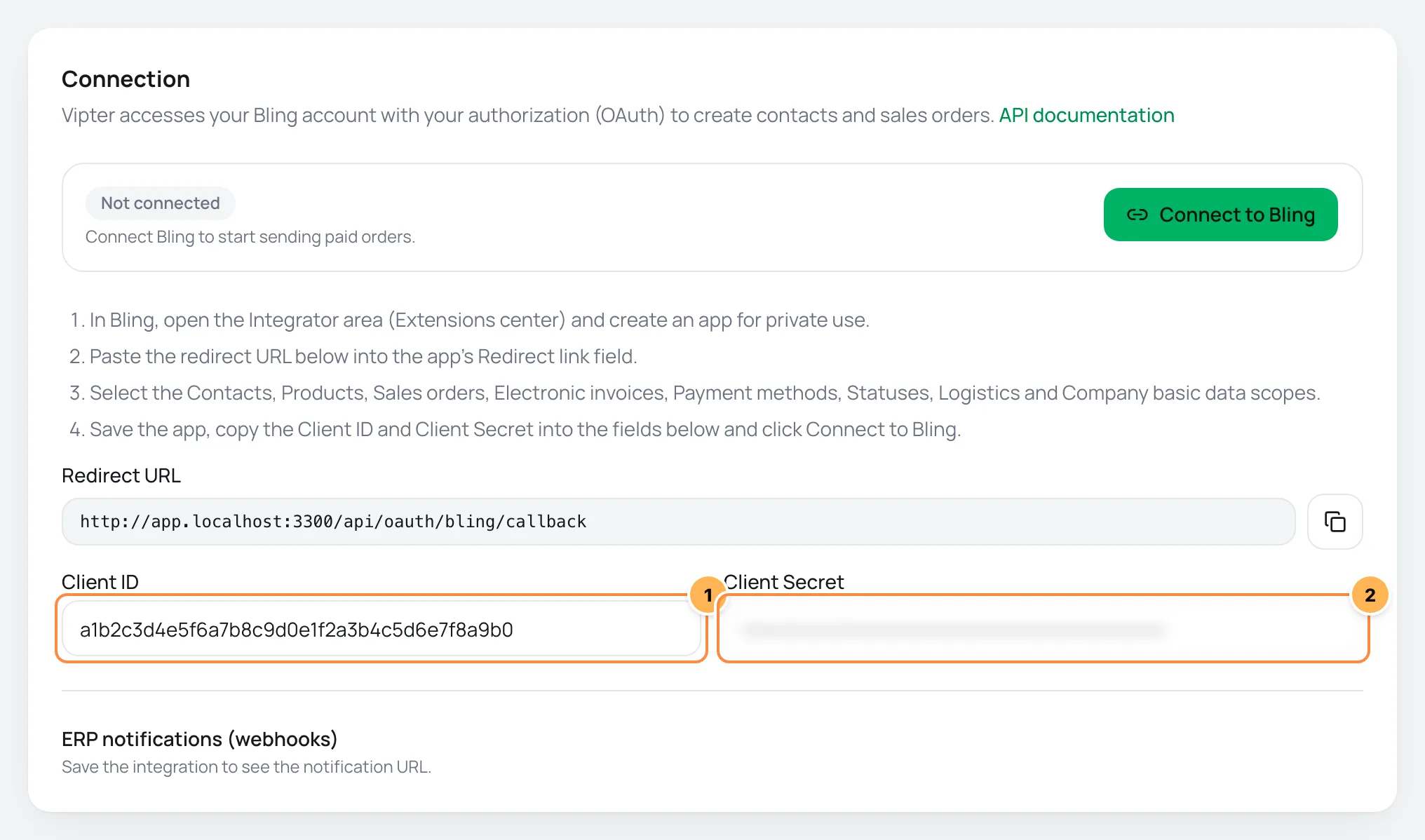Click the Not connected status badge
The width and height of the screenshot is (1425, 840).
click(x=160, y=203)
